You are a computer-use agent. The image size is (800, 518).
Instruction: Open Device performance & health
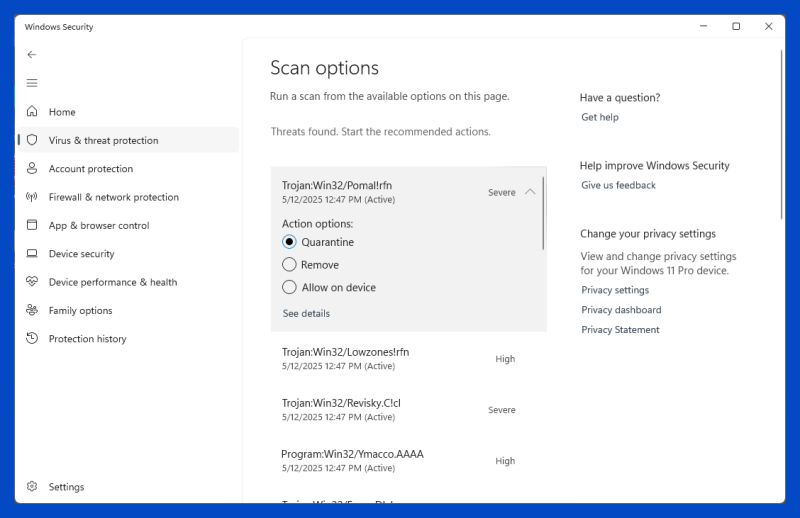128,282
